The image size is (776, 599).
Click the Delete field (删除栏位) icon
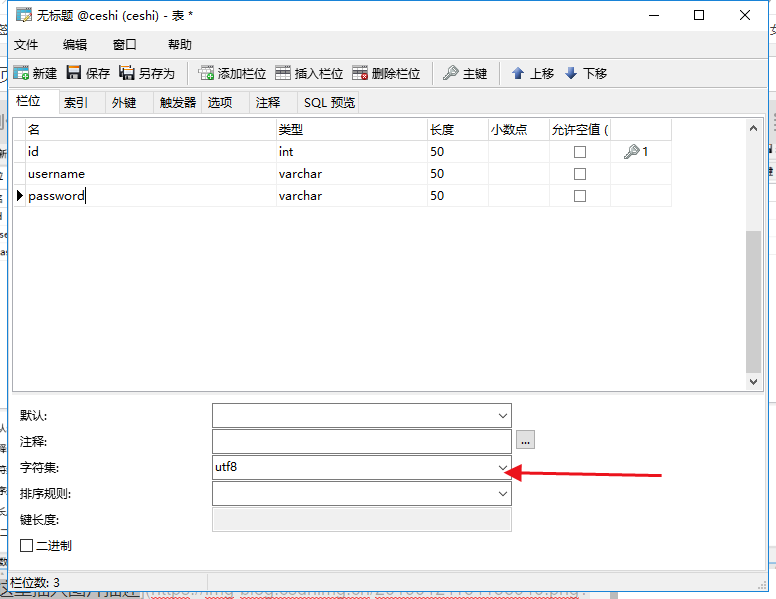tap(360, 73)
